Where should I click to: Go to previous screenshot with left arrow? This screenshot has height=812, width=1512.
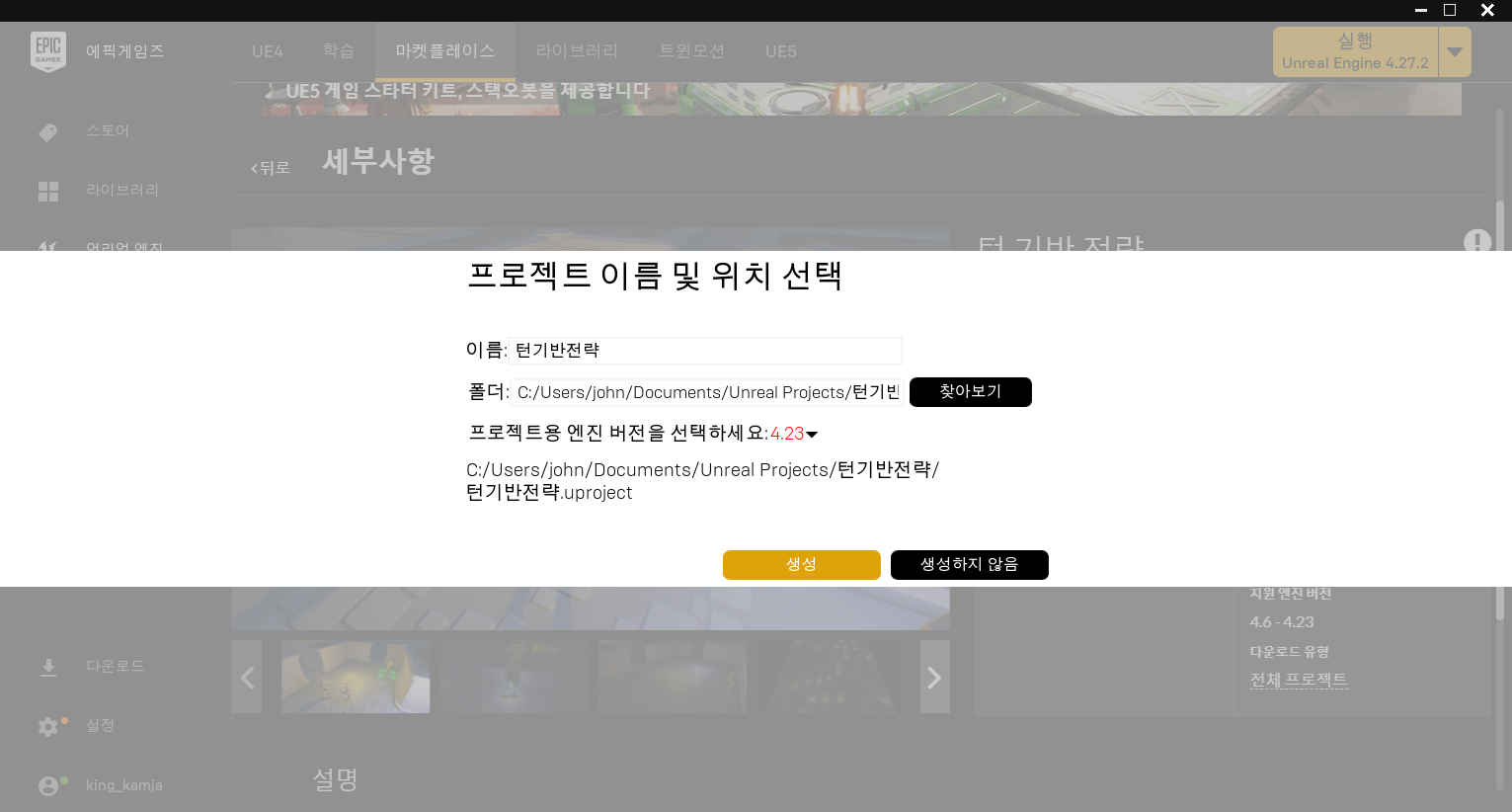(x=247, y=677)
